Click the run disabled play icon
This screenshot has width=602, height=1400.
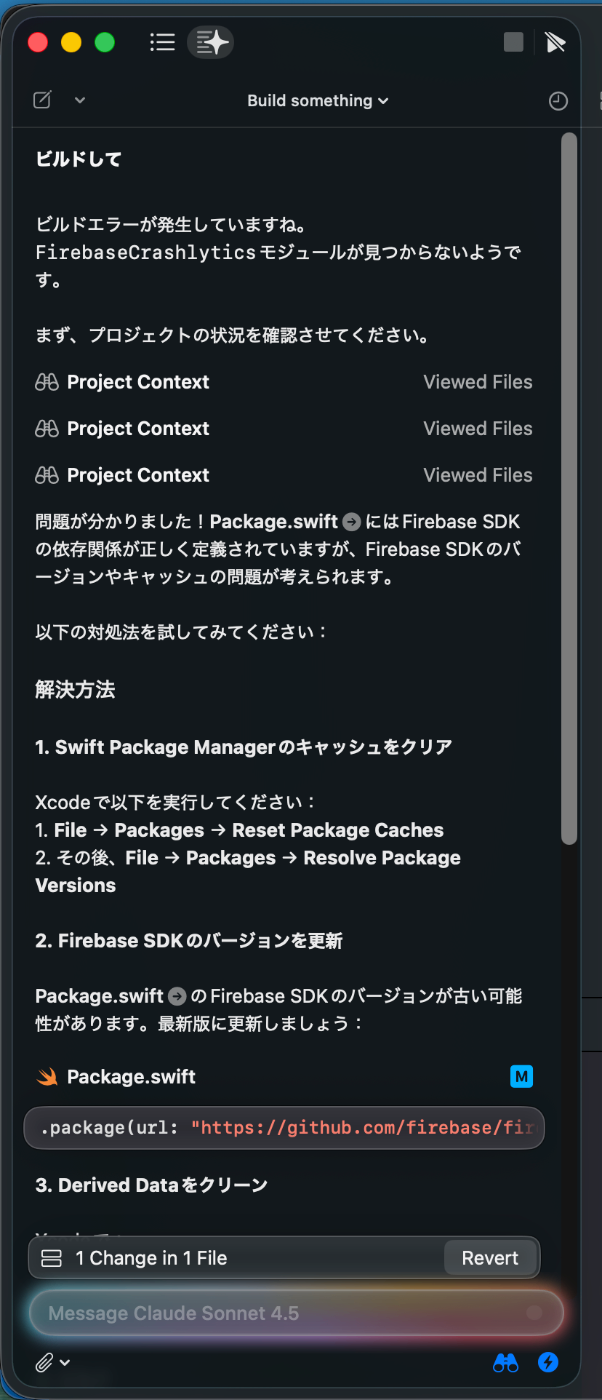(x=555, y=42)
